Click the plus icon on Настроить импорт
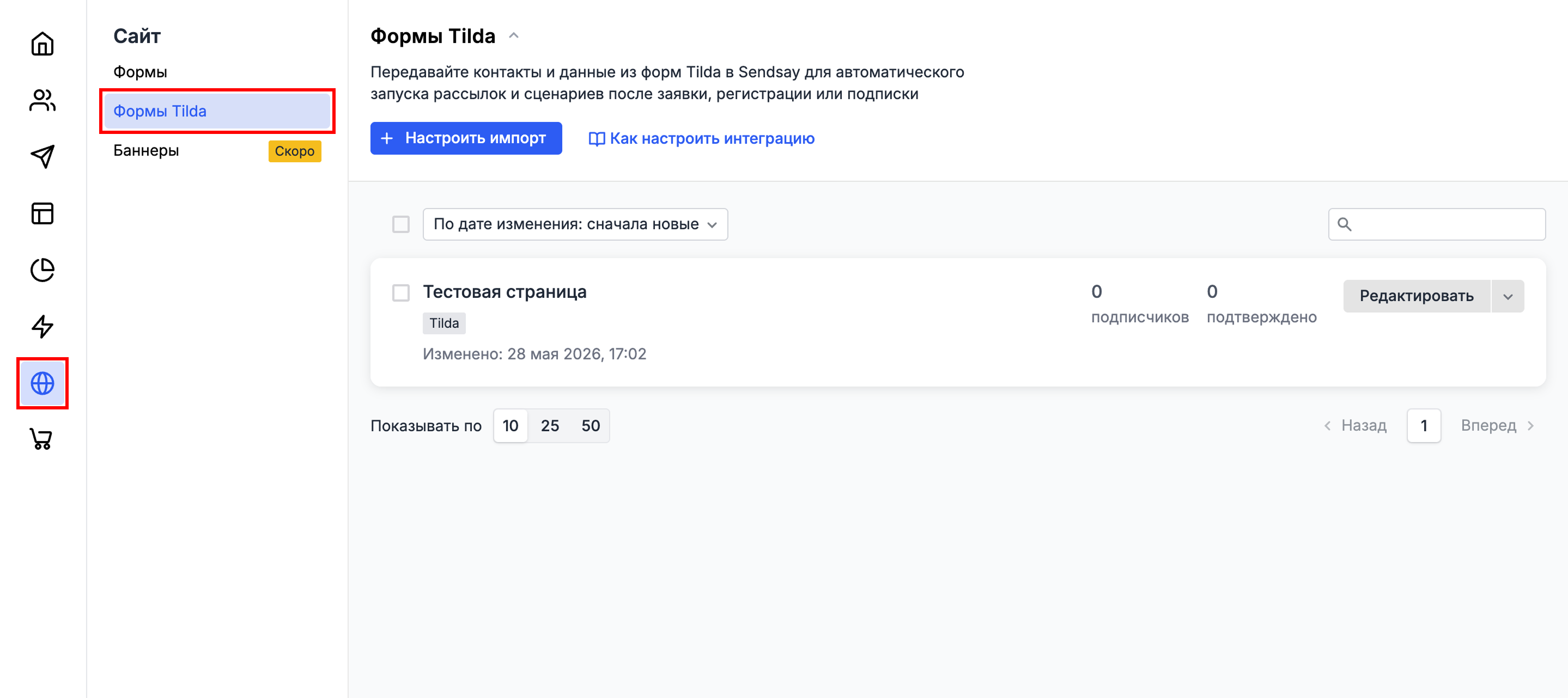Viewport: 1568px width, 698px height. pos(386,139)
